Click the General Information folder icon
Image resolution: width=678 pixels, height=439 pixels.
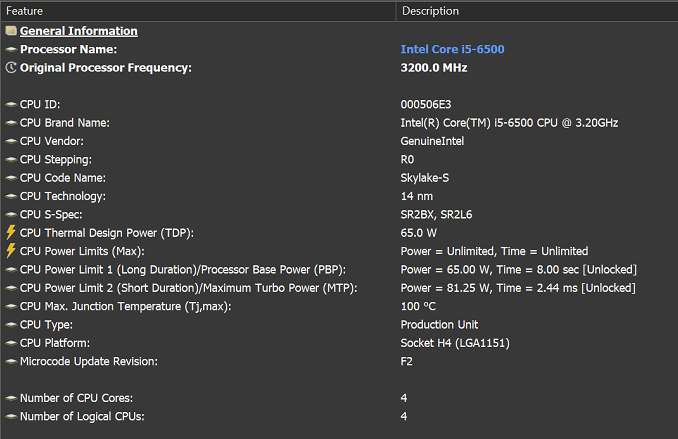(11, 31)
